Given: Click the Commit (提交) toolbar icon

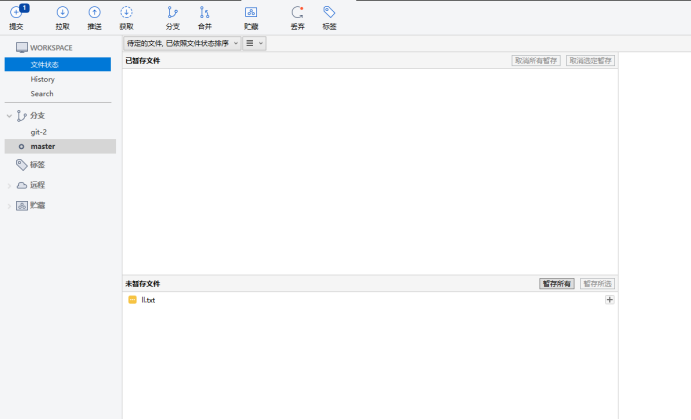Looking at the screenshot, I should coord(17,12).
